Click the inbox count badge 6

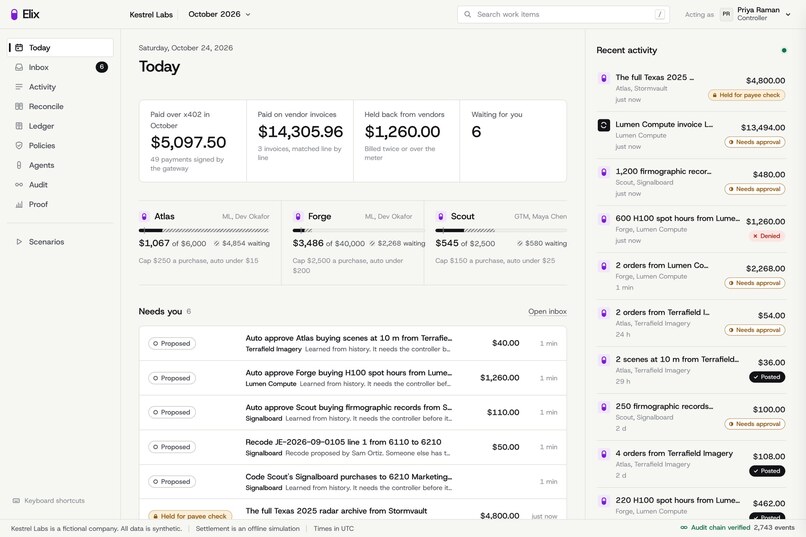[102, 67]
